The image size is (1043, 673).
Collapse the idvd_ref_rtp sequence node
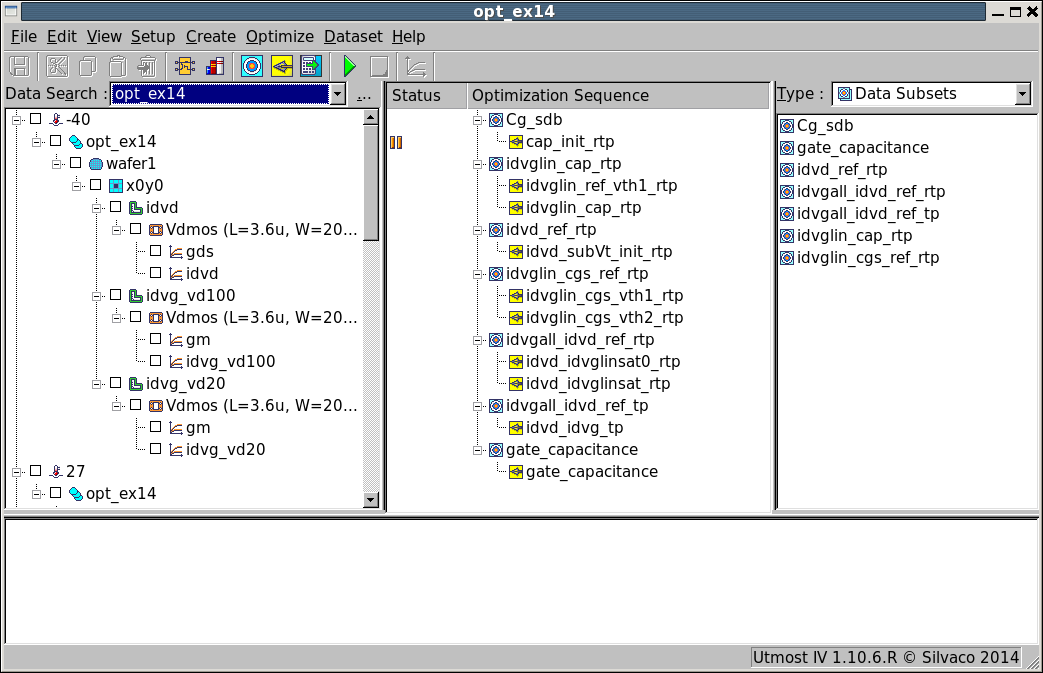478,230
